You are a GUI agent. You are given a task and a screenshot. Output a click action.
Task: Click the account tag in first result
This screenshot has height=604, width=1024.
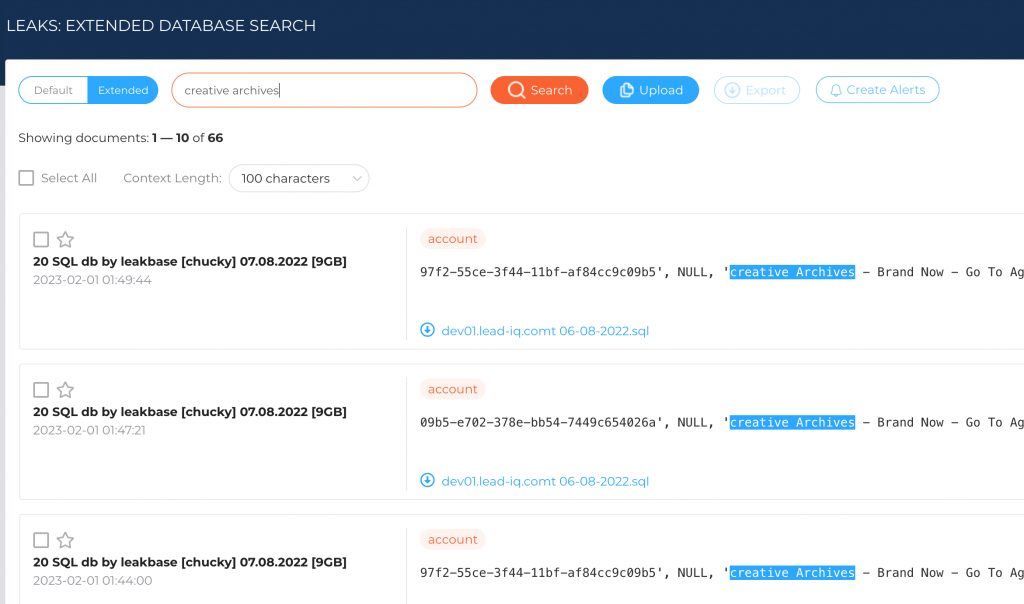(x=453, y=239)
